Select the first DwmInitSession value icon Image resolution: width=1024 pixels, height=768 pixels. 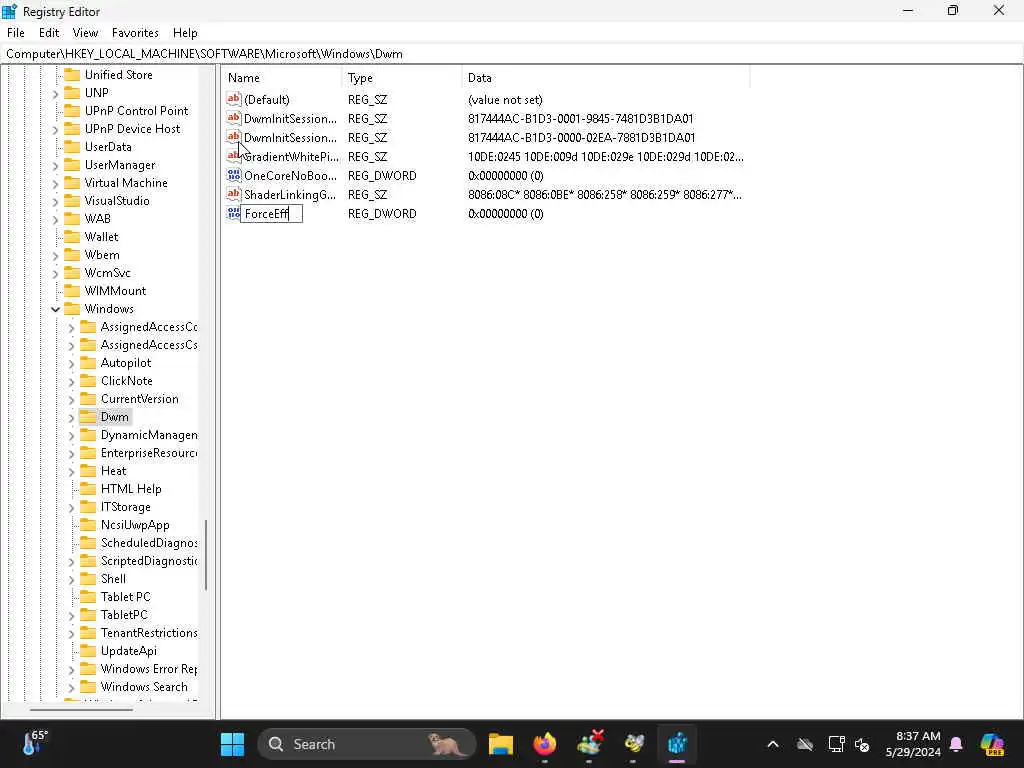234,118
